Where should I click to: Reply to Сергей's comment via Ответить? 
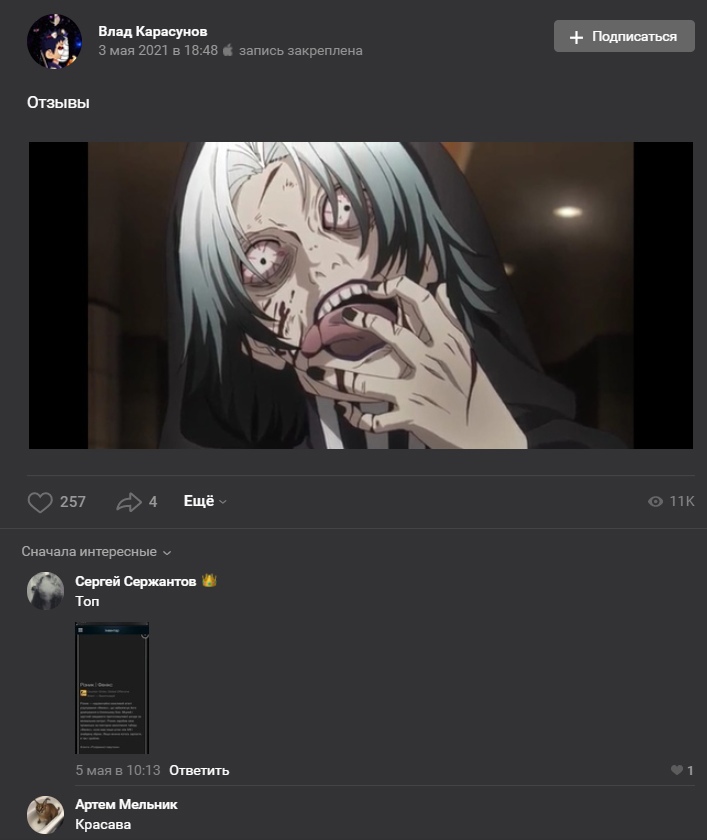click(x=199, y=770)
